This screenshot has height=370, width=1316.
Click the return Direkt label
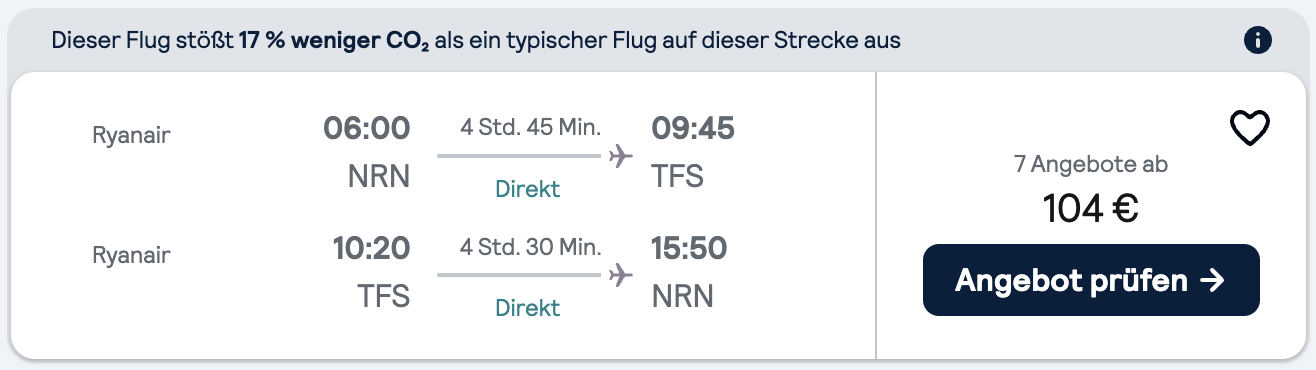click(x=528, y=308)
